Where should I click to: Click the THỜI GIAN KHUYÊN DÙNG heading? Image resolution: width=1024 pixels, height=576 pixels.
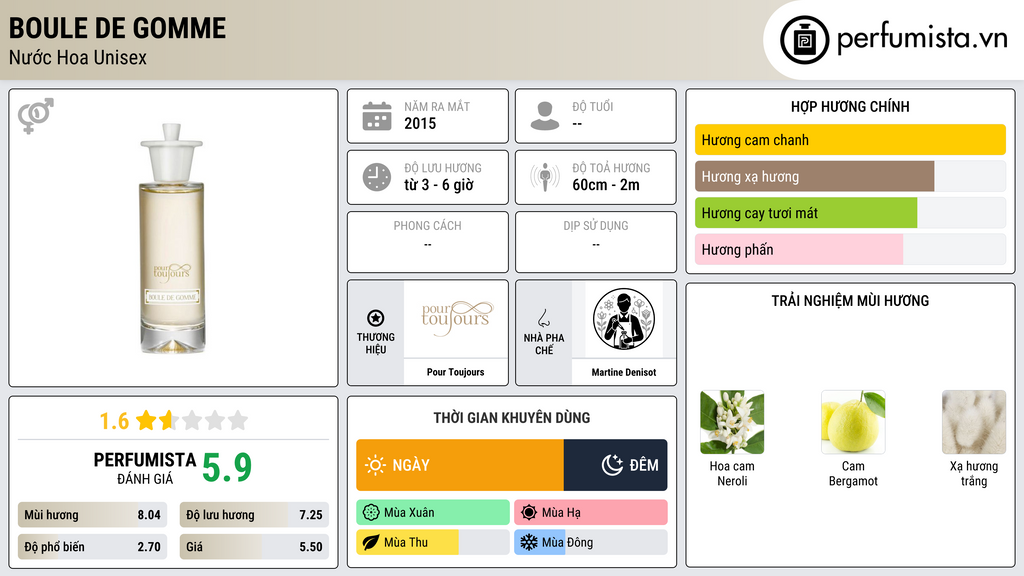pos(512,418)
